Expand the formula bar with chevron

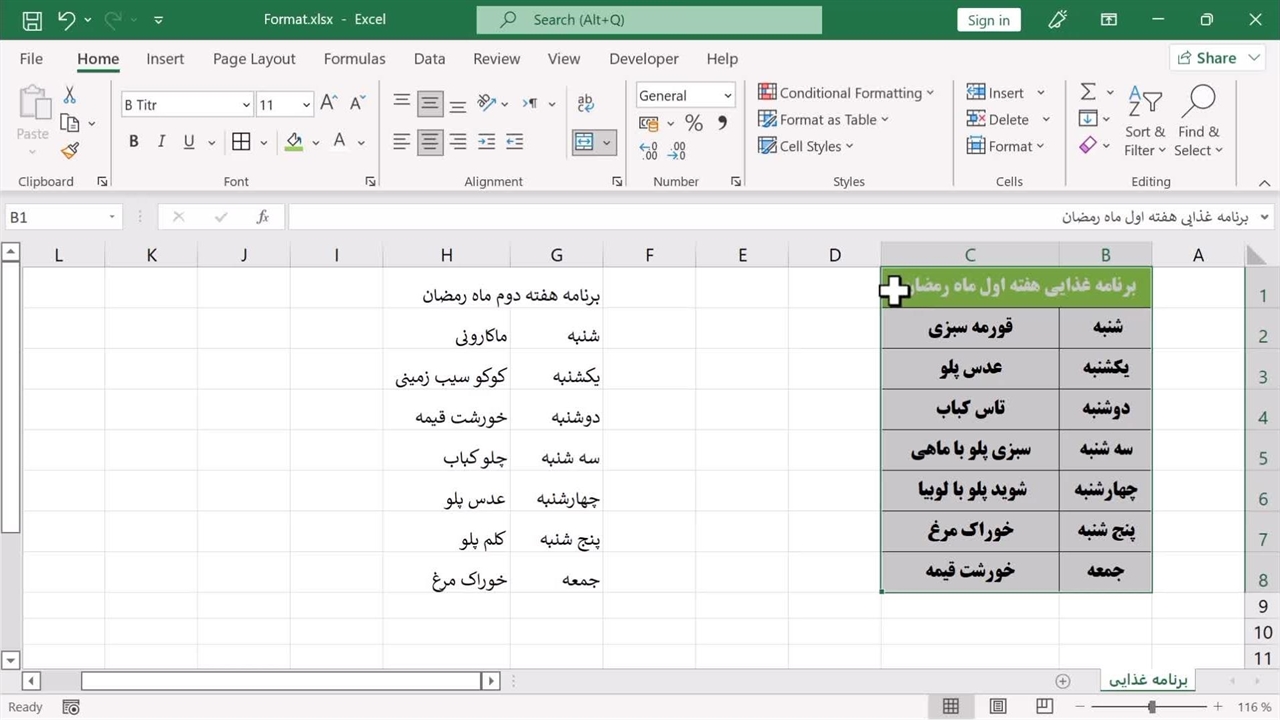click(1264, 217)
